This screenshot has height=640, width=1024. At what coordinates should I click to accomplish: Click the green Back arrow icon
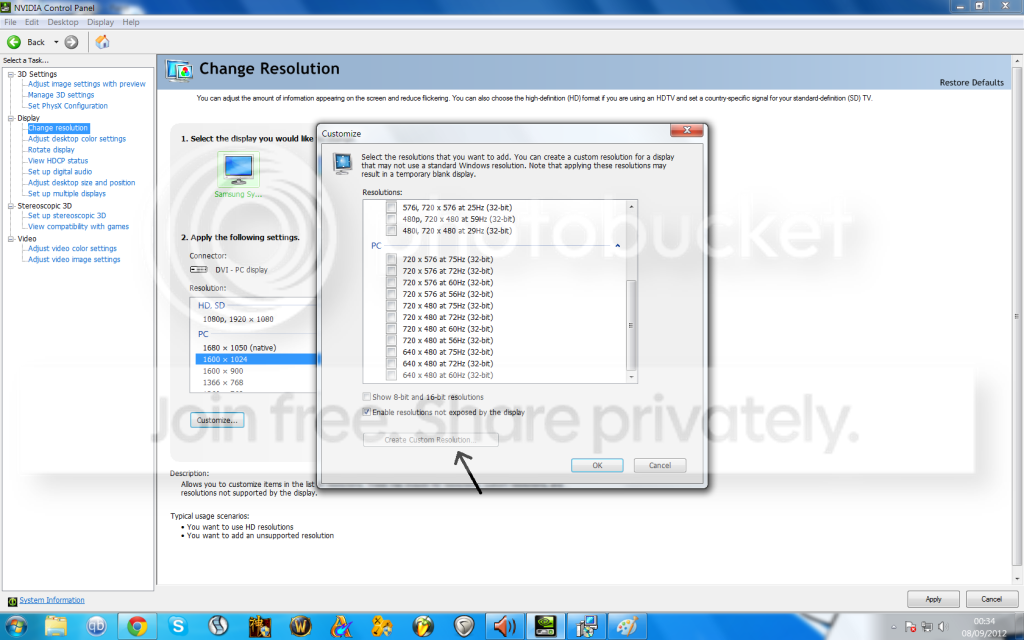coord(14,42)
